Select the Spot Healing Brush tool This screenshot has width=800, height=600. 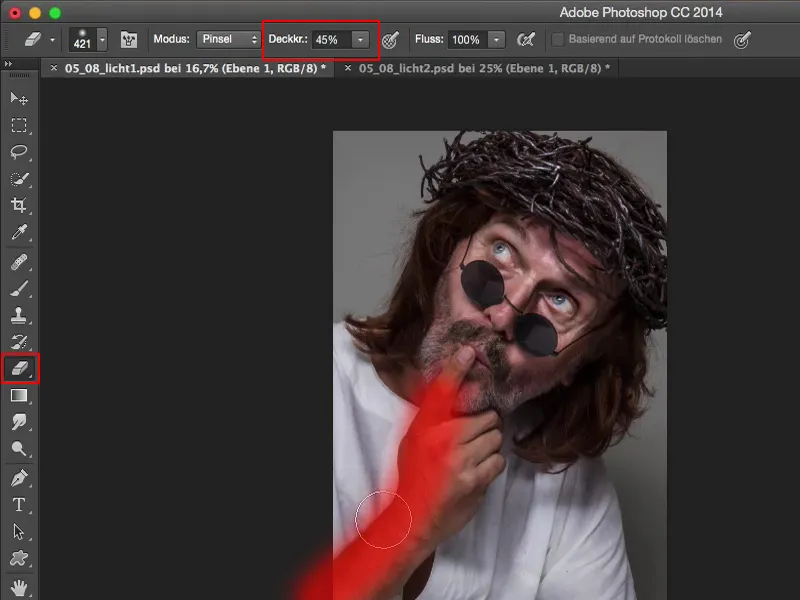19,262
